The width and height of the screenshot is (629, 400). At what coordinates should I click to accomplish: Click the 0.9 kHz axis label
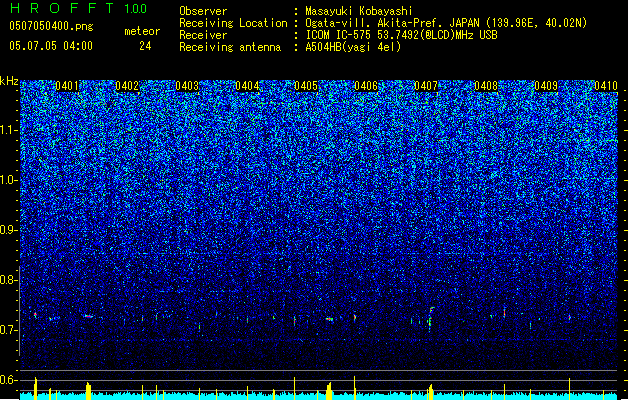pyautogui.click(x=9, y=230)
